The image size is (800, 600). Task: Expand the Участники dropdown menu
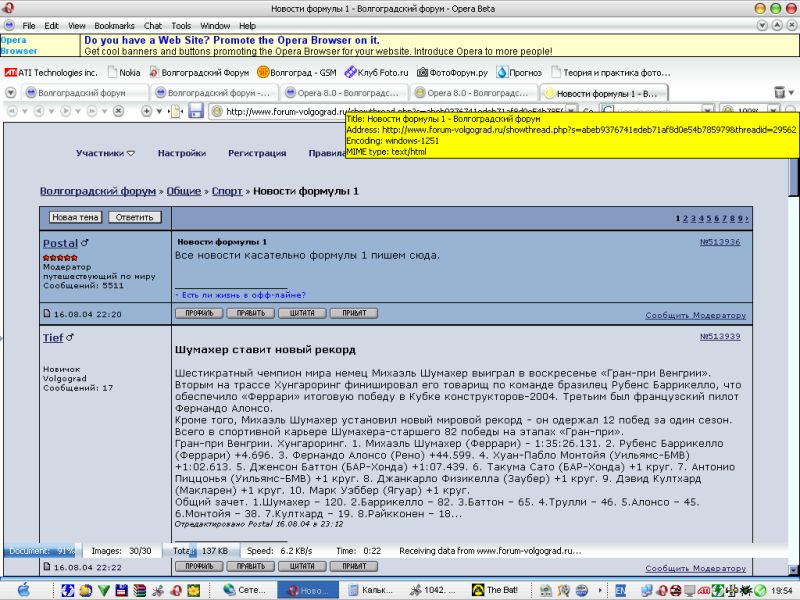point(105,153)
